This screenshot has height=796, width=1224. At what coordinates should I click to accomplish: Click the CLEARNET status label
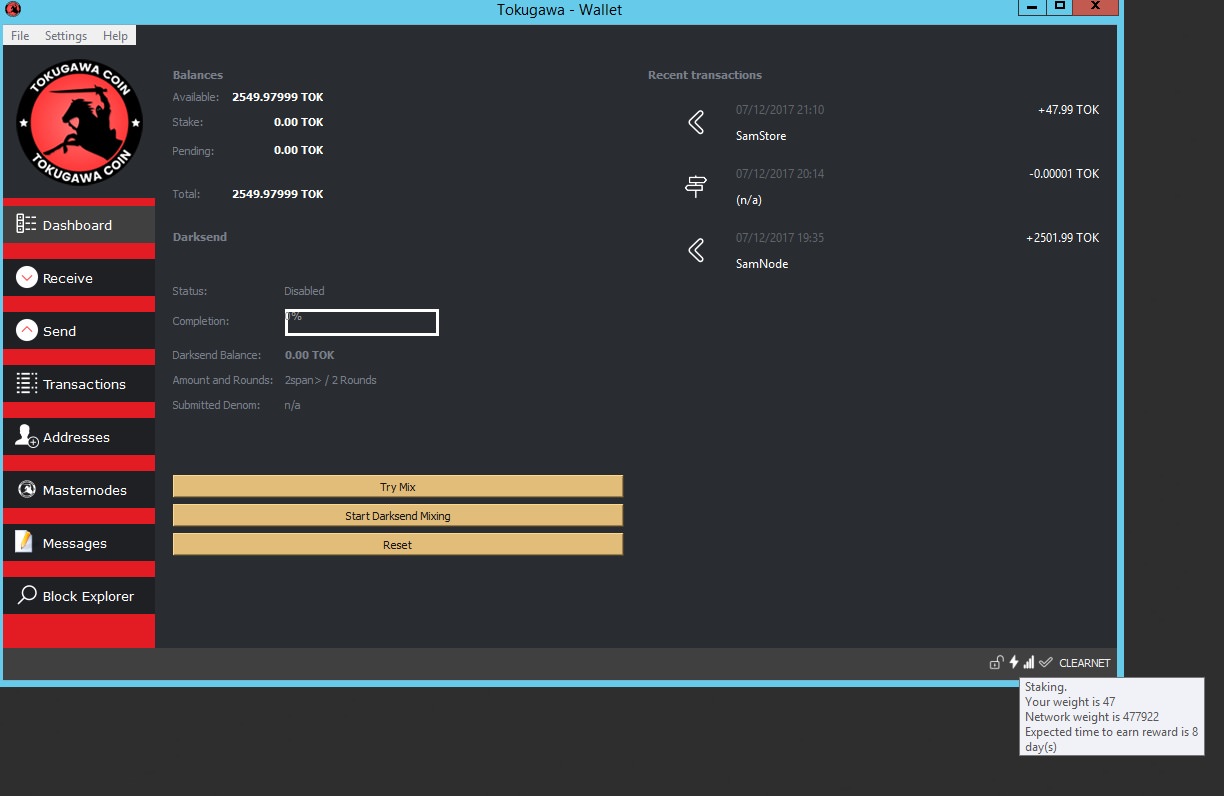click(1085, 663)
